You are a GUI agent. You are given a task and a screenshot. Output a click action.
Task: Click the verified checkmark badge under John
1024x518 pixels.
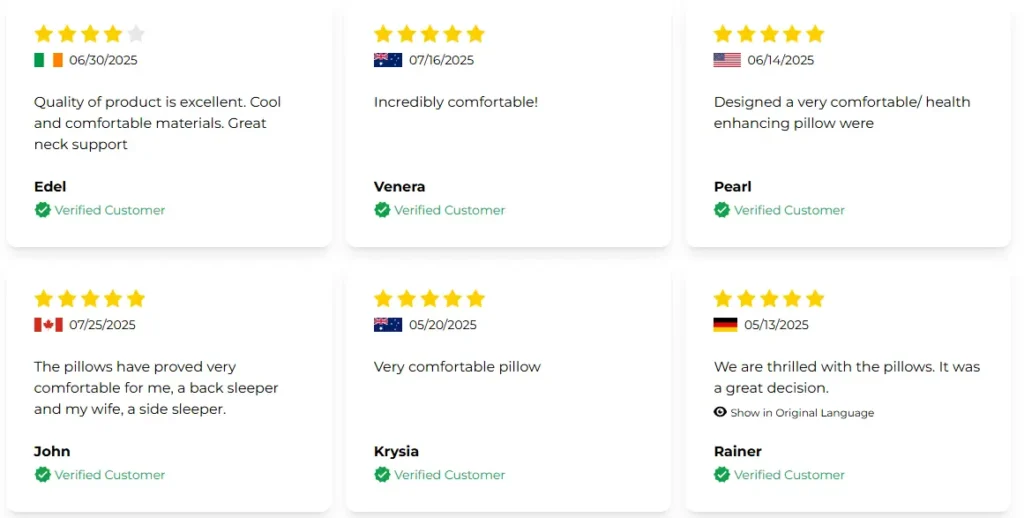[x=42, y=475]
